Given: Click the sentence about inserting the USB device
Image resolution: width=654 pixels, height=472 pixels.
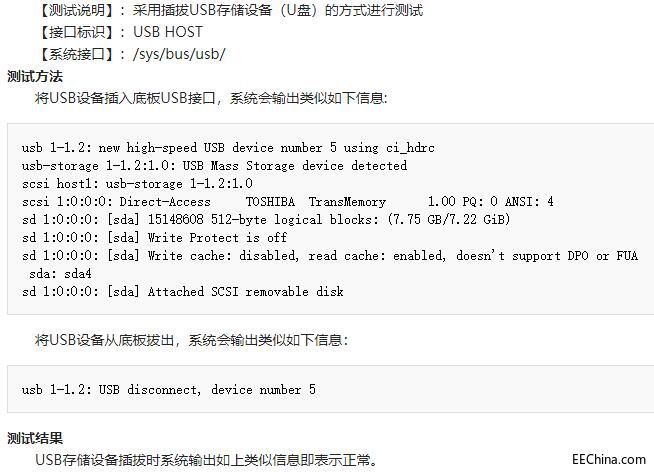Looking at the screenshot, I should pyautogui.click(x=211, y=98).
